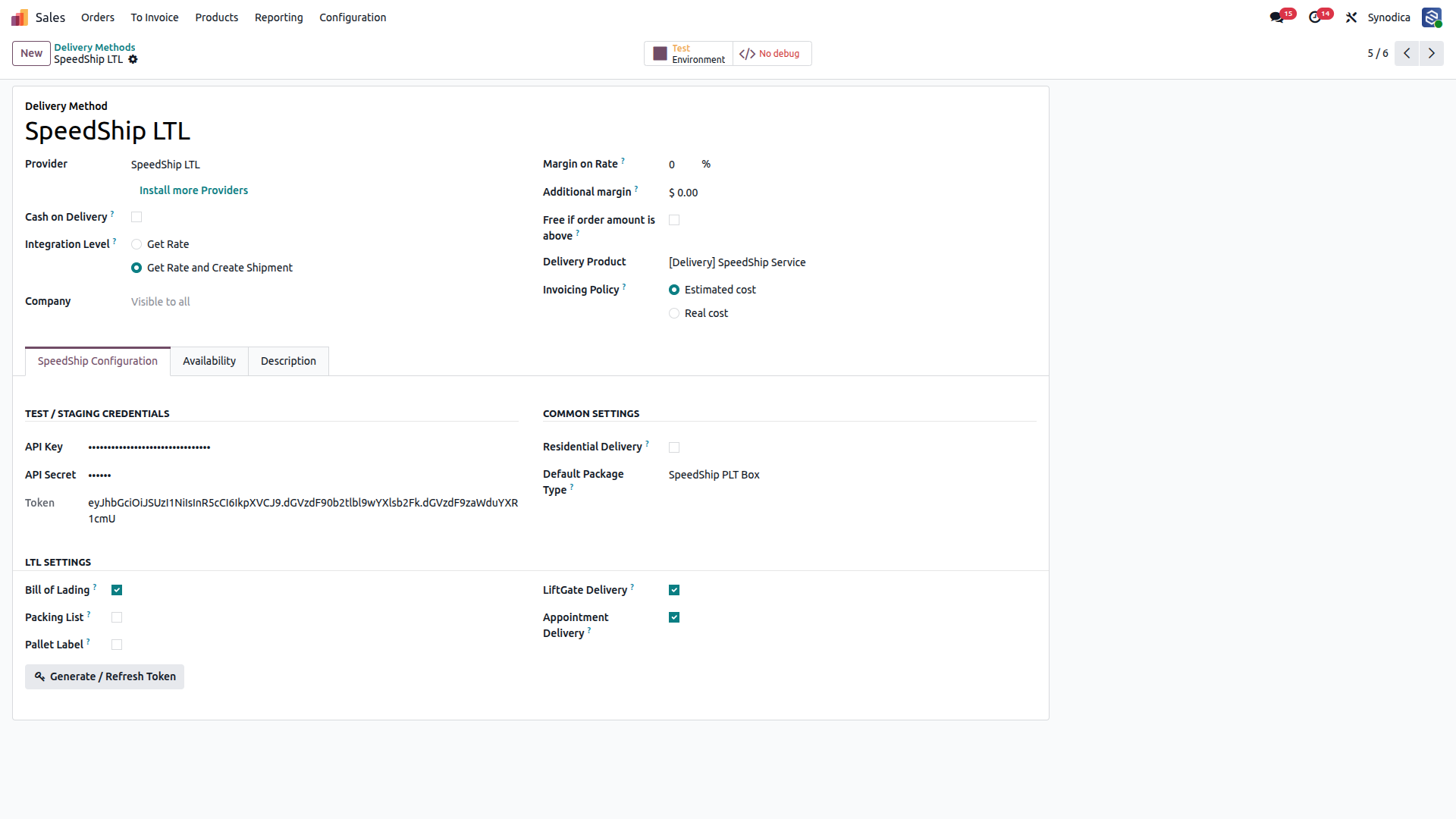The height and width of the screenshot is (819, 1456).
Task: Switch to the Availability tab
Action: (x=209, y=361)
